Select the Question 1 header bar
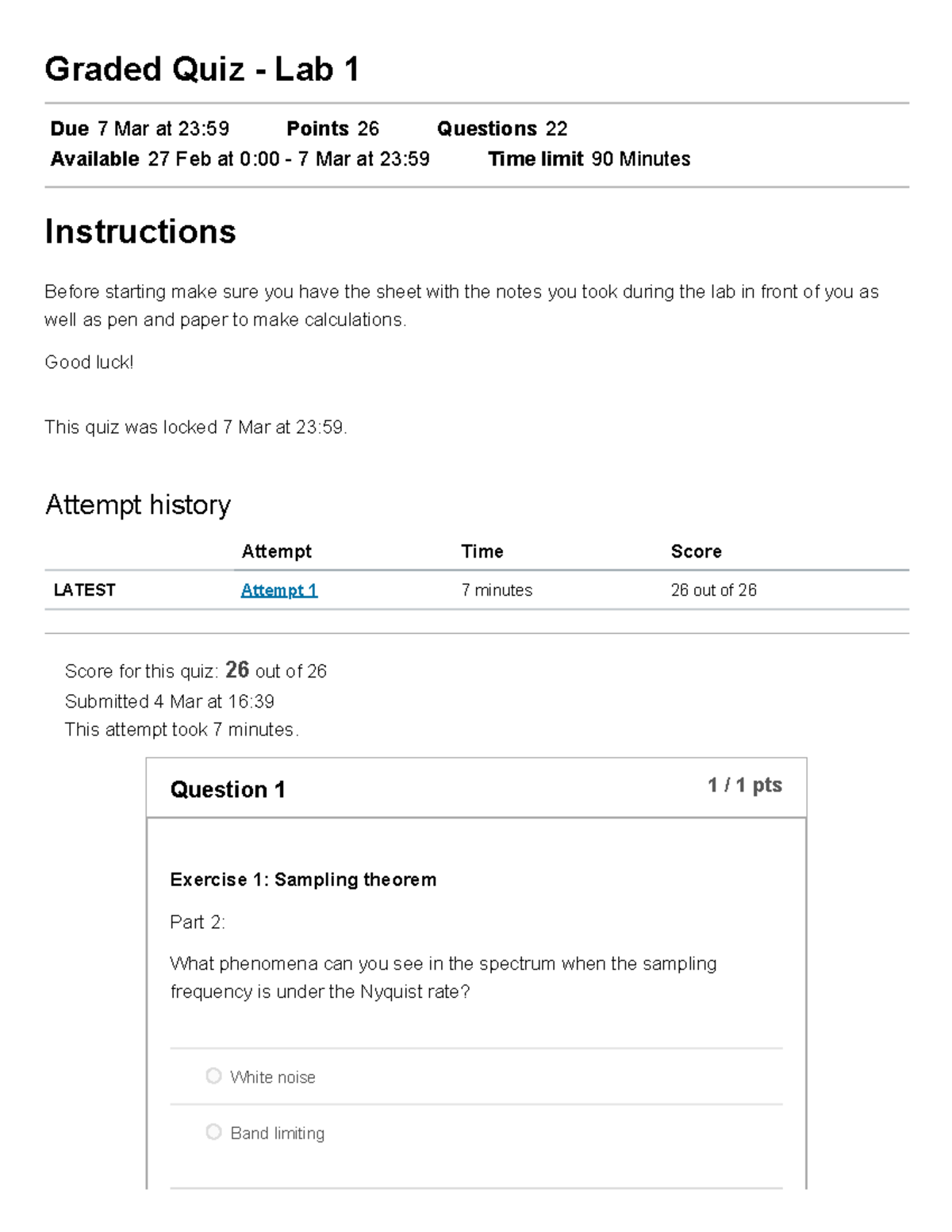The width and height of the screenshot is (952, 1232). (228, 789)
